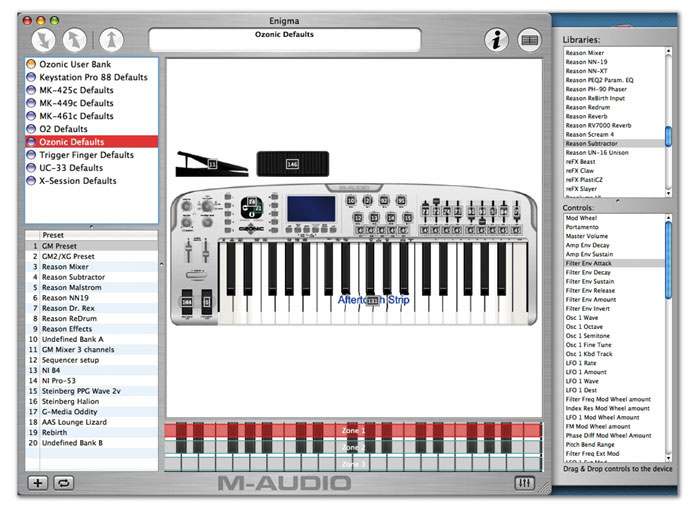Choose reFX Beast in Libraries
700x514 pixels.
click(614, 162)
